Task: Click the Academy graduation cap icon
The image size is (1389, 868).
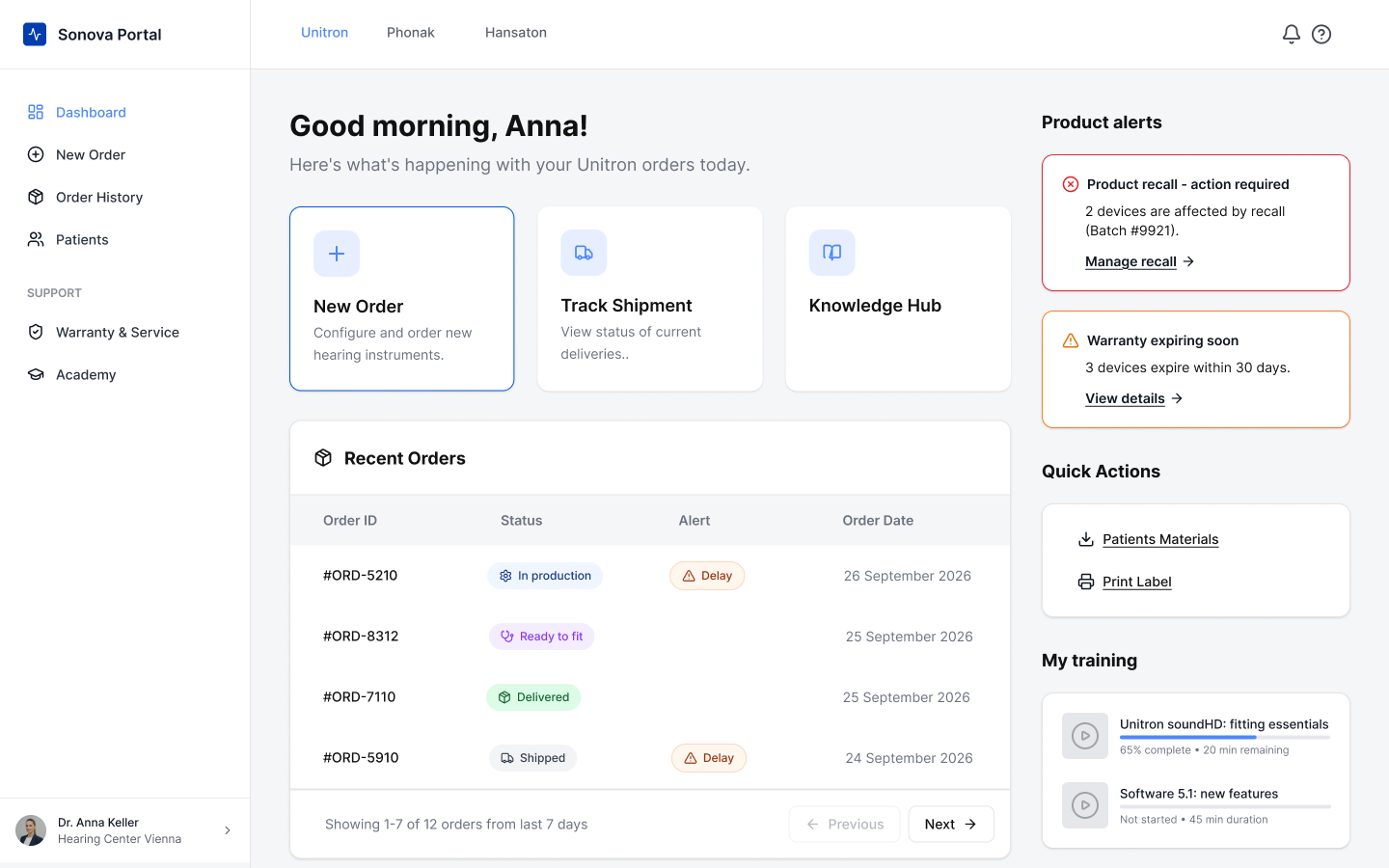Action: tap(36, 374)
